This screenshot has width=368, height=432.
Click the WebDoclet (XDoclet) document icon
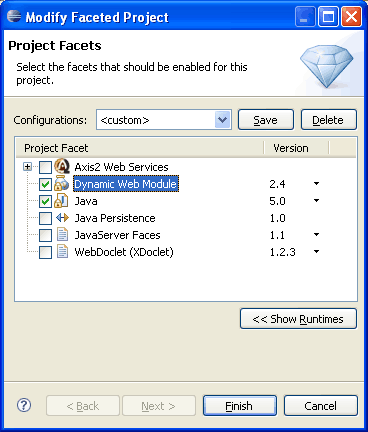tap(62, 252)
